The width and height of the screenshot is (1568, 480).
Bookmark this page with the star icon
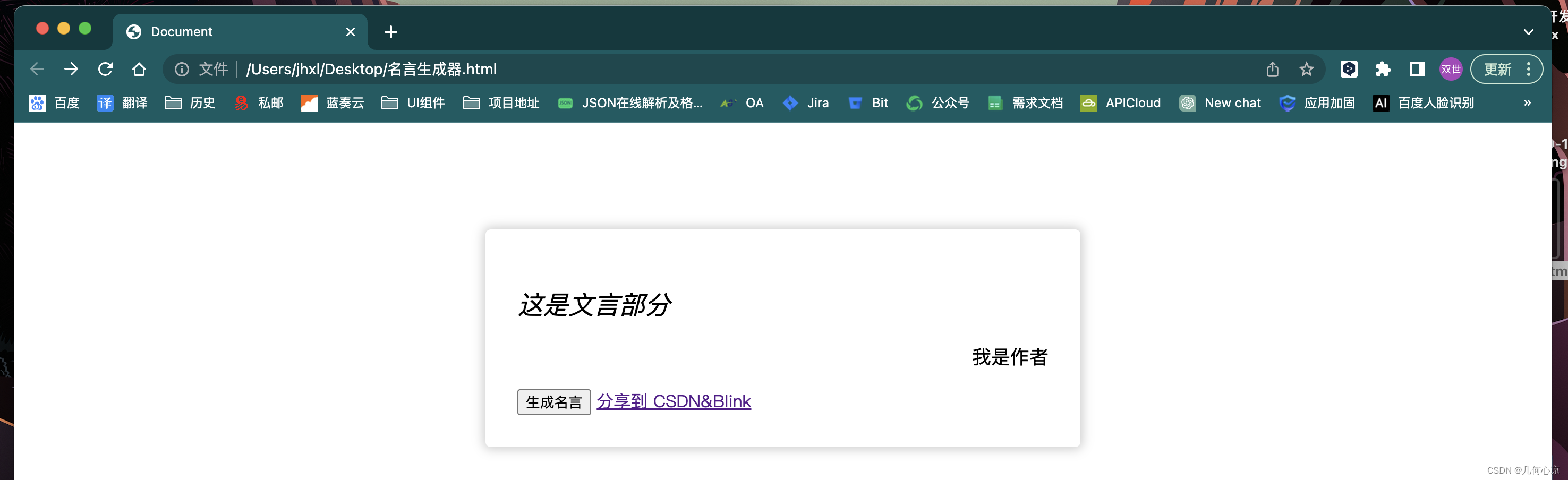click(1306, 70)
